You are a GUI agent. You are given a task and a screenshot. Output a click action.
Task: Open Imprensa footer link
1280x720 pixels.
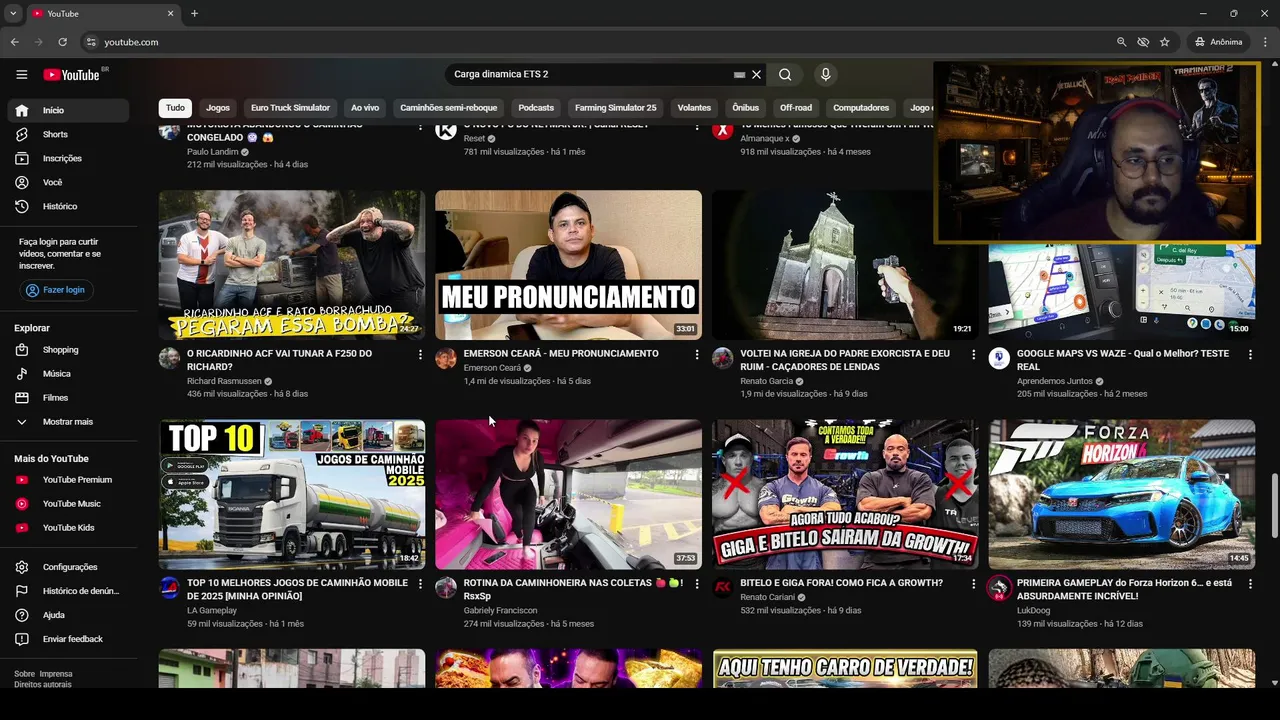[x=56, y=674]
